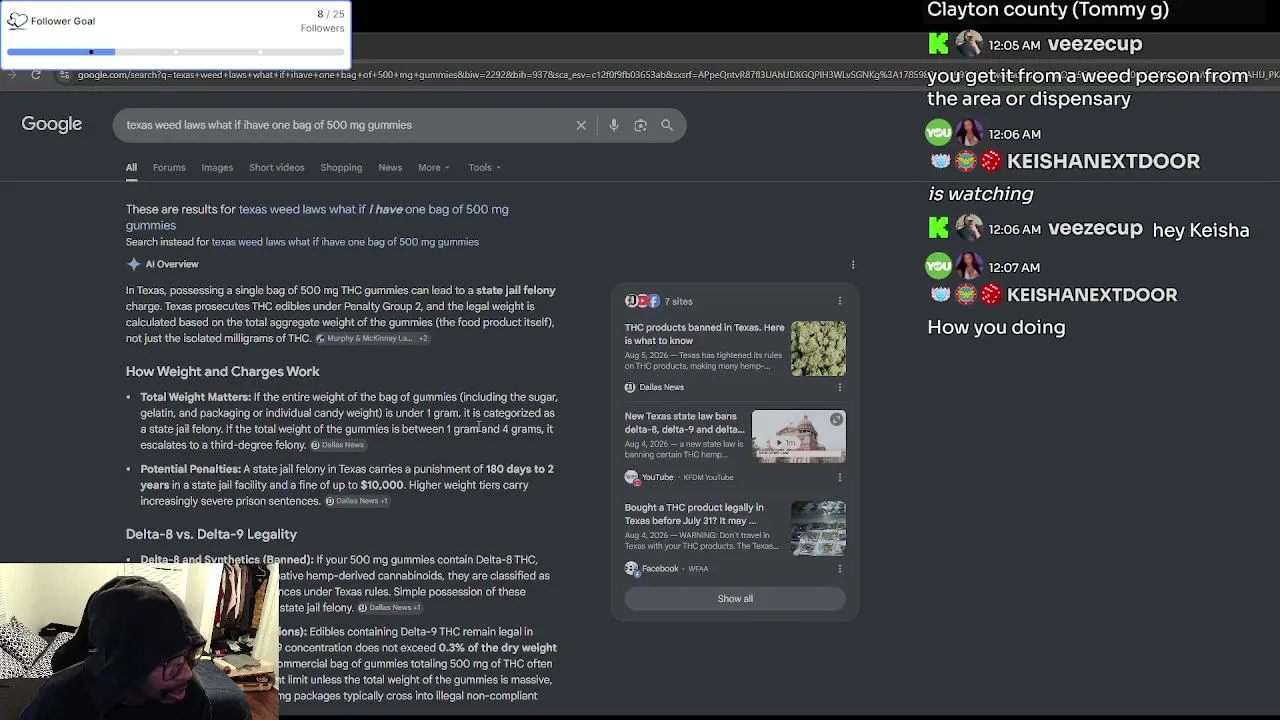The width and height of the screenshot is (1280, 720).
Task: Click the '12:05 AM' chat timestamp
Action: 1014,45
